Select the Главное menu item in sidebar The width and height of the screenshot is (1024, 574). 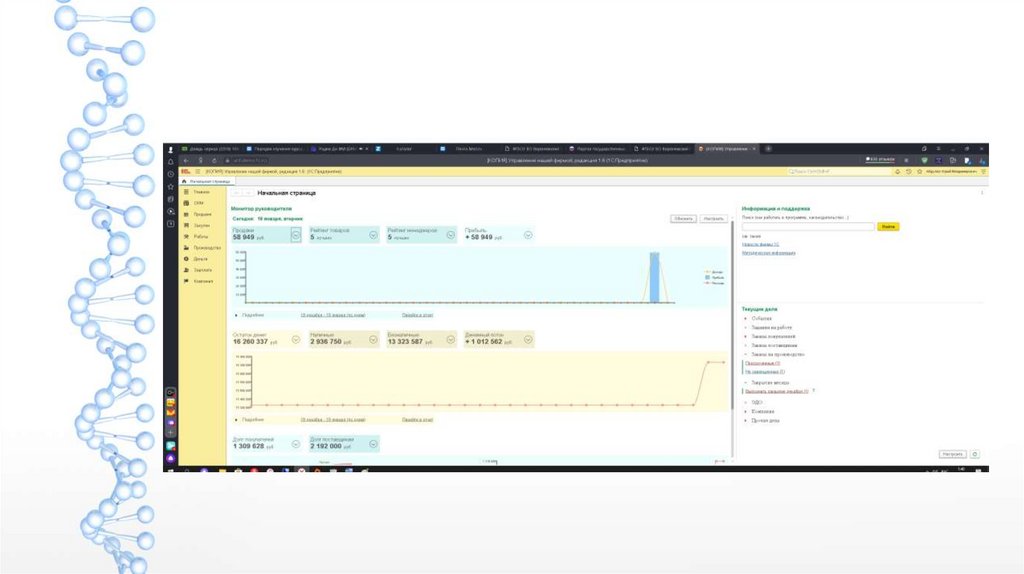point(201,191)
